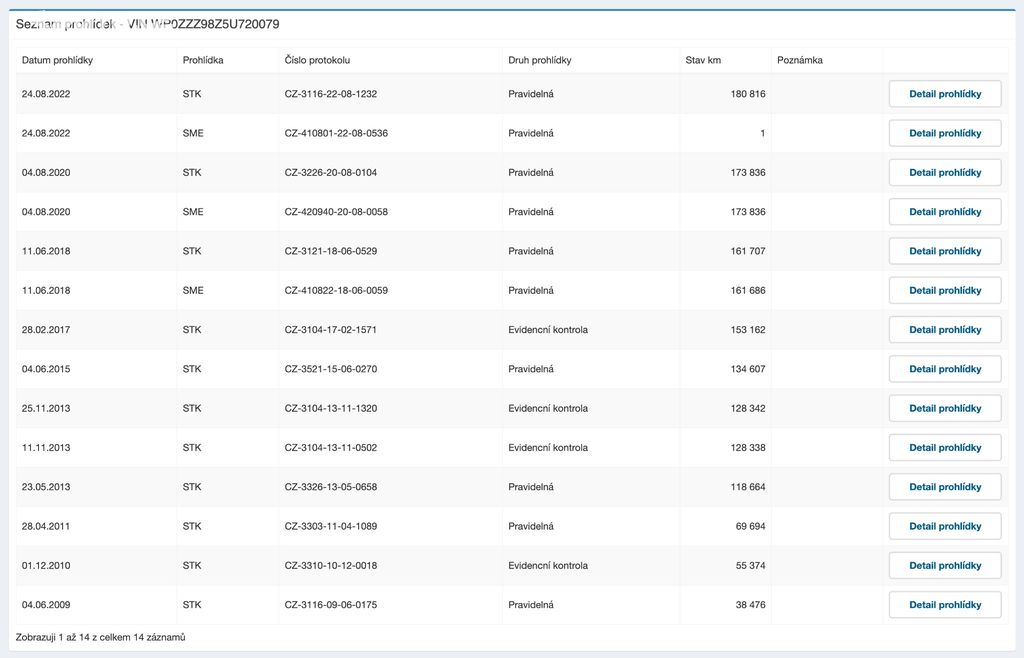Select protocol number CZ-410801-22-08-0536

[x=336, y=133]
